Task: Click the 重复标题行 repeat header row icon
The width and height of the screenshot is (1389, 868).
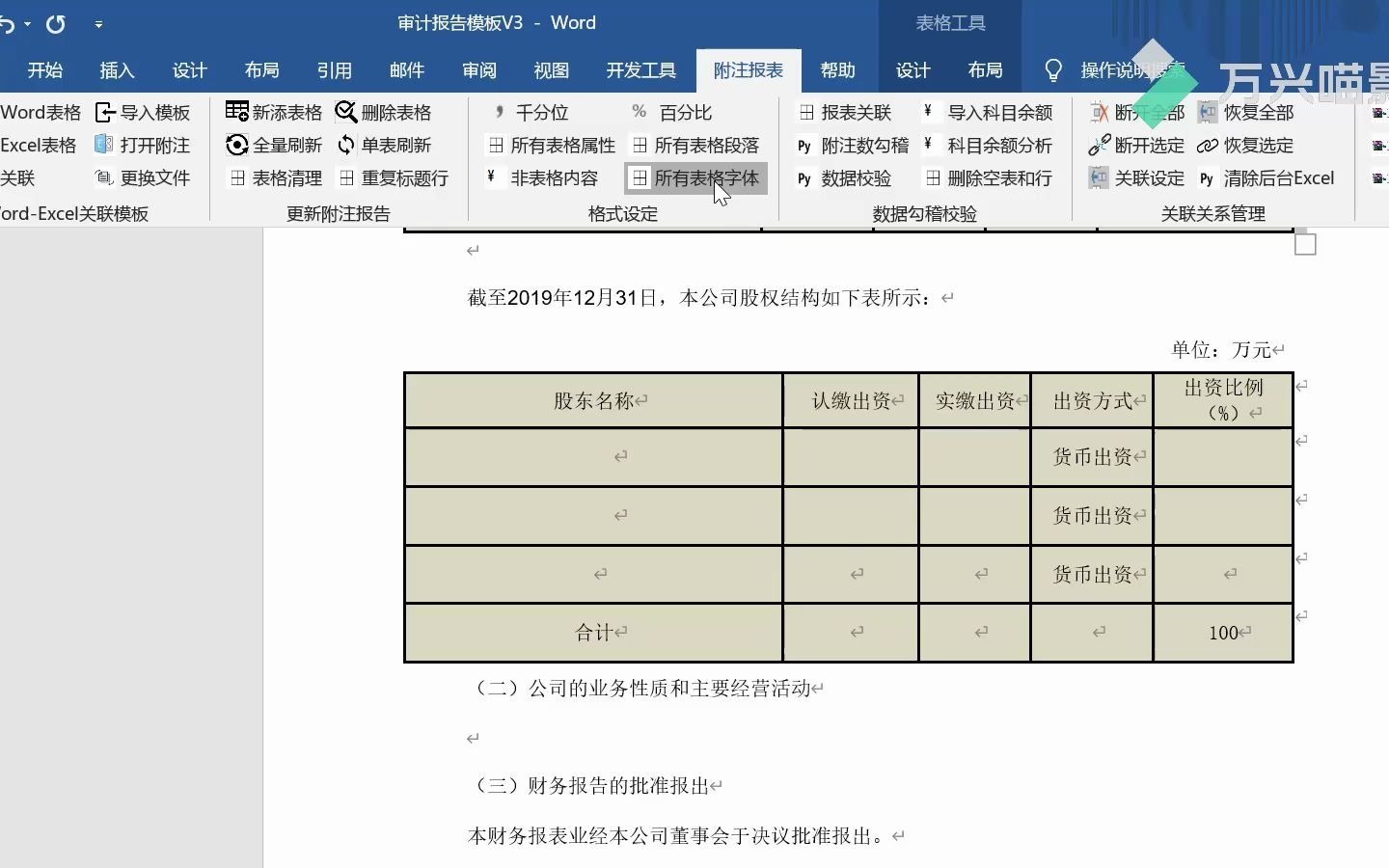Action: pyautogui.click(x=346, y=178)
